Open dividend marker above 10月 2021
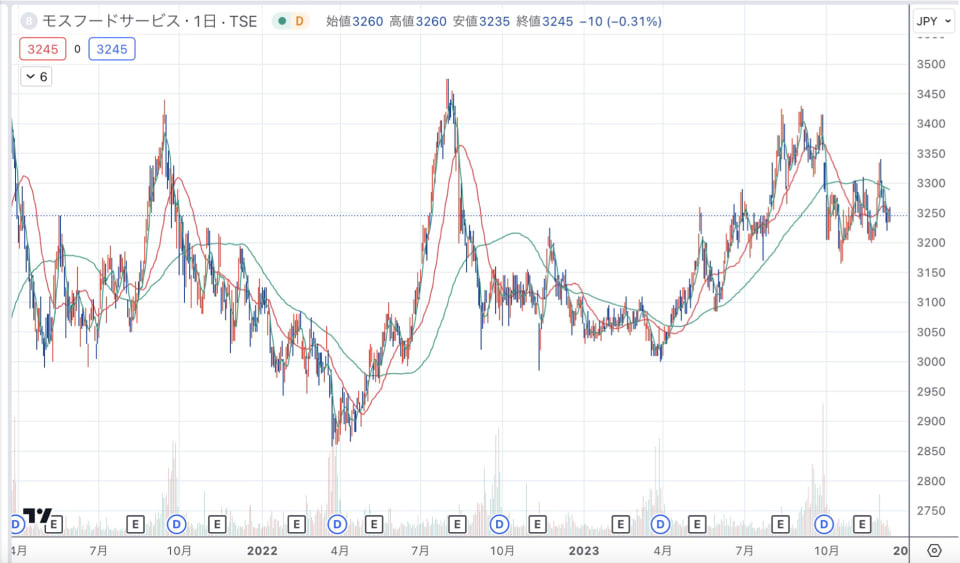 coord(177,524)
